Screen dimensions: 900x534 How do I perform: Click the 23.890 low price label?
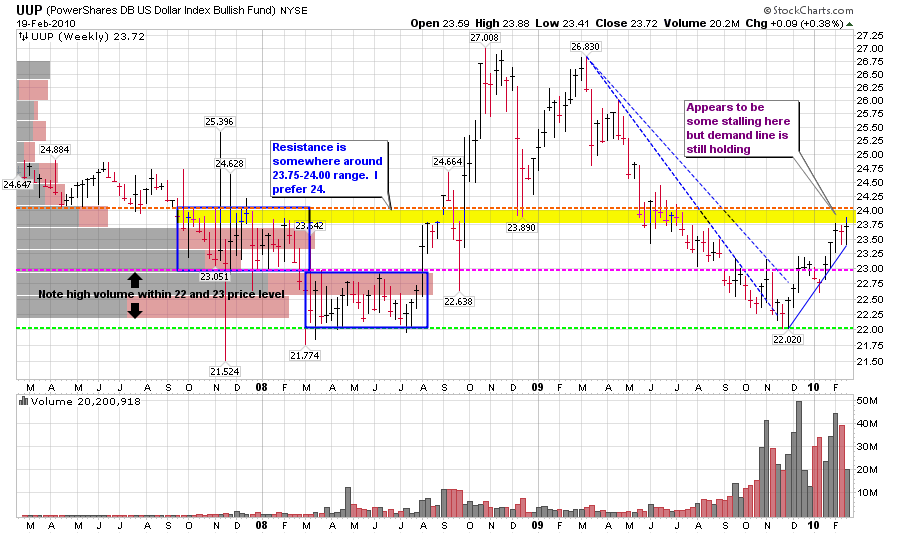(x=521, y=228)
